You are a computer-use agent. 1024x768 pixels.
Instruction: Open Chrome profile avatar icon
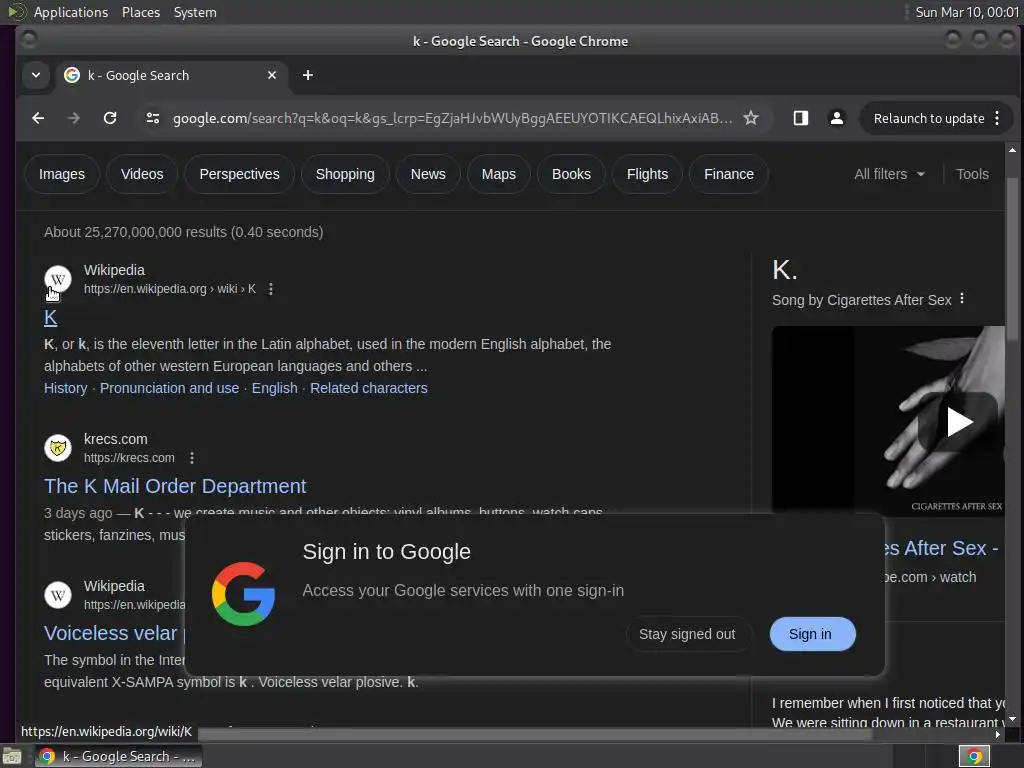click(x=837, y=118)
